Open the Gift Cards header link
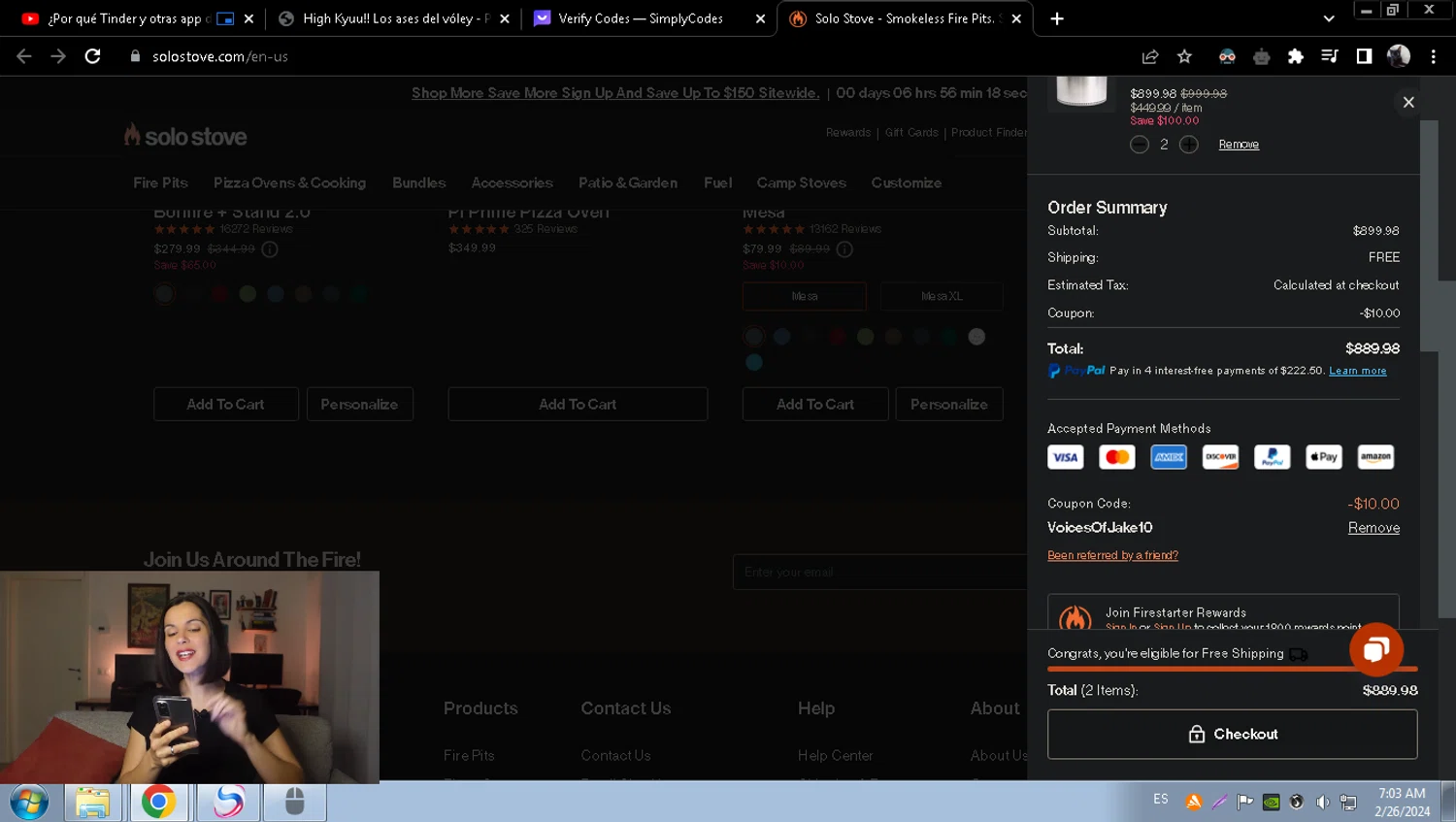The height and width of the screenshot is (822, 1456). point(911,132)
